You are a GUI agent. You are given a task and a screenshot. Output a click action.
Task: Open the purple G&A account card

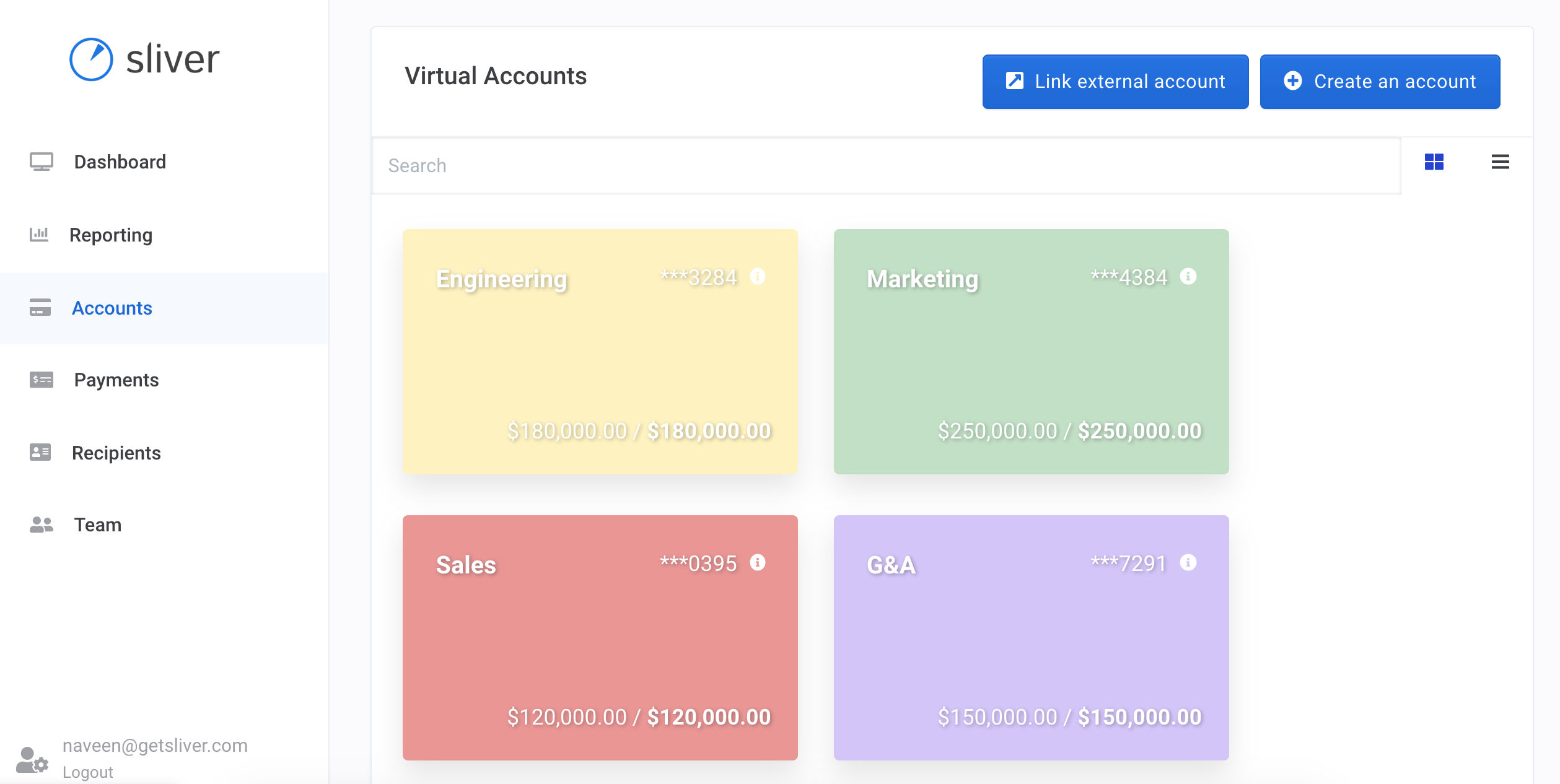click(x=1031, y=638)
